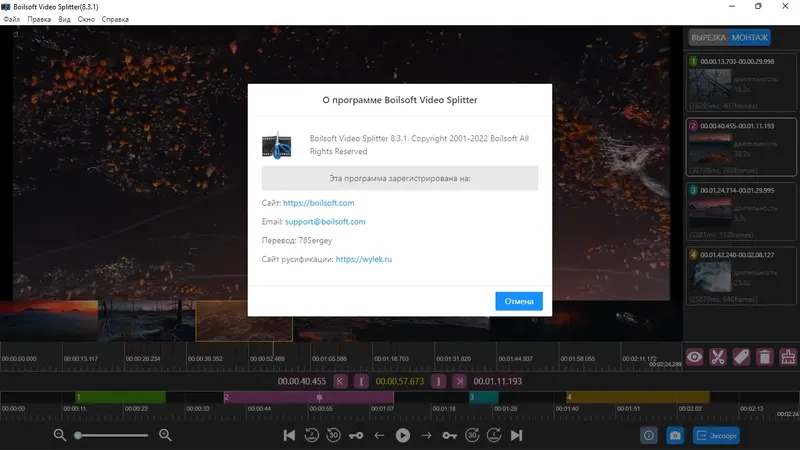Click the lower ruler mark 00:01:40

point(567,409)
